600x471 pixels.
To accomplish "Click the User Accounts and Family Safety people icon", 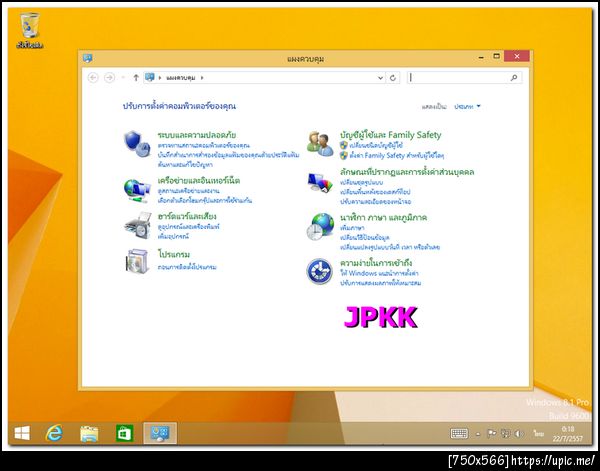I will 320,144.
